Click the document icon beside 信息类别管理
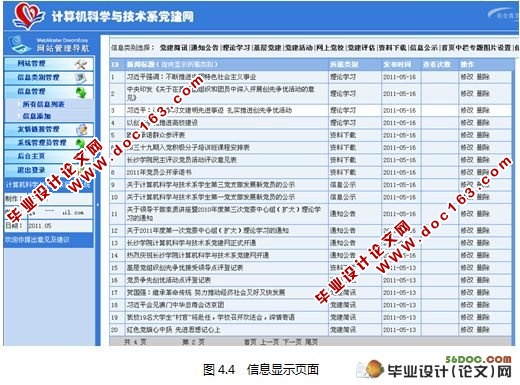 tap(81, 78)
